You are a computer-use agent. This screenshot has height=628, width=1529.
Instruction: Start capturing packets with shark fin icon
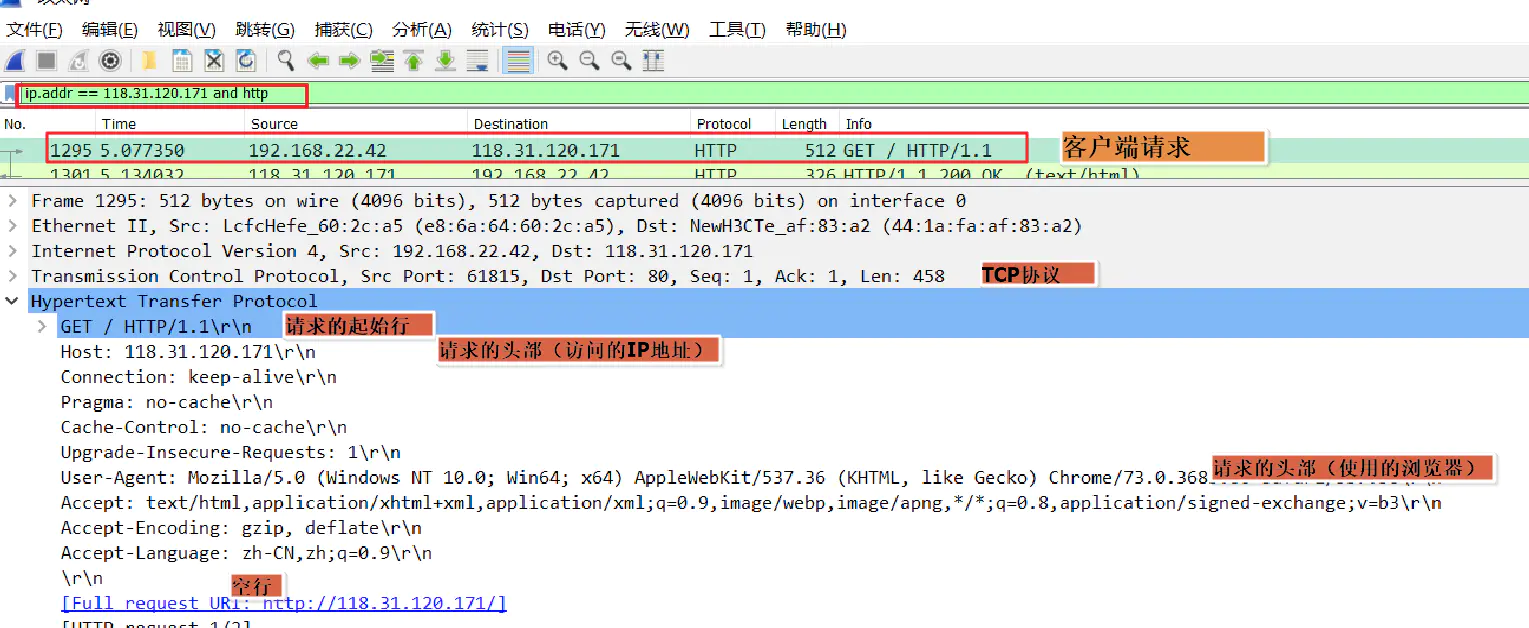(16, 61)
